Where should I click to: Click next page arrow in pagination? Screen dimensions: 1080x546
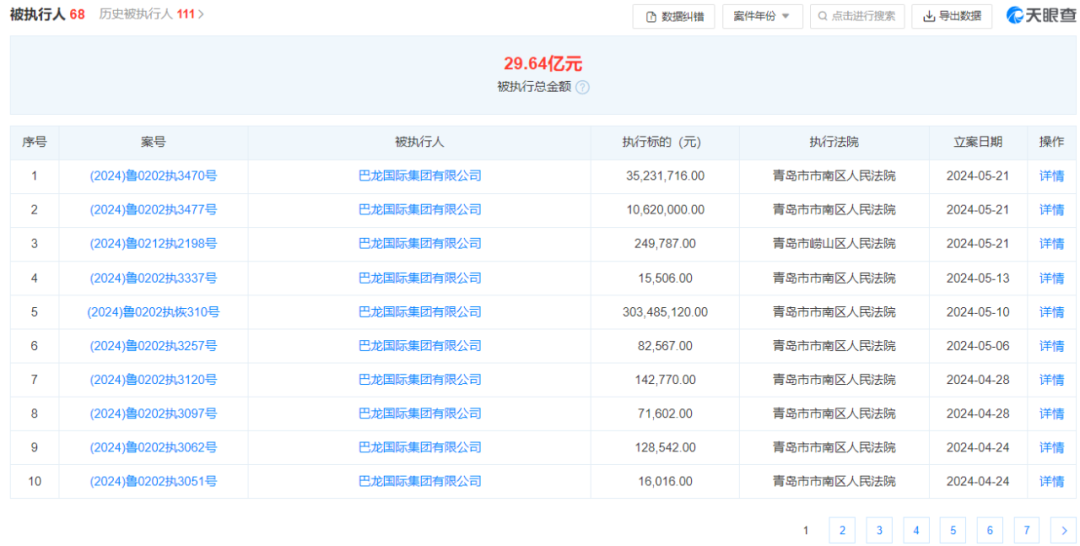coord(1062,530)
